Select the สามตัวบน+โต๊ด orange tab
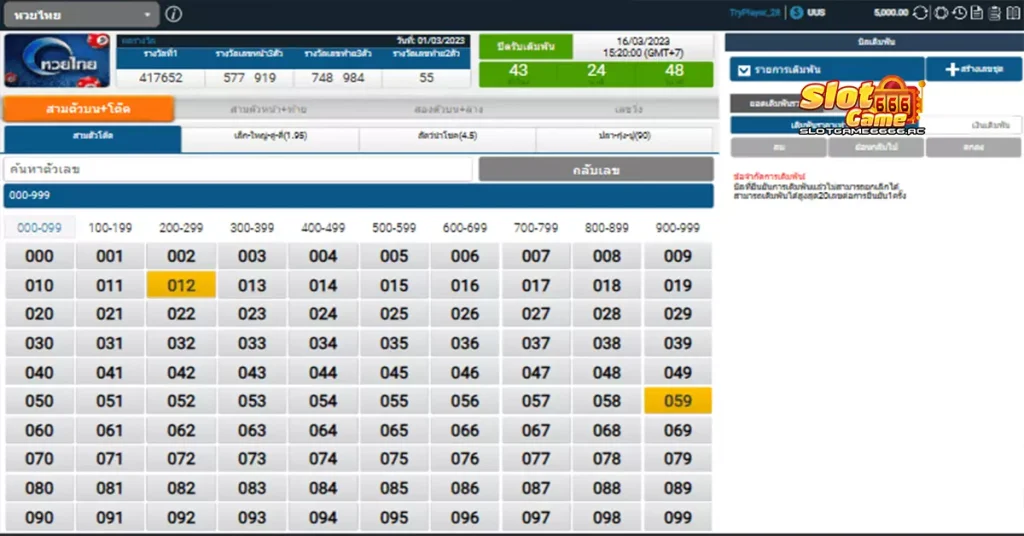 tap(89, 109)
